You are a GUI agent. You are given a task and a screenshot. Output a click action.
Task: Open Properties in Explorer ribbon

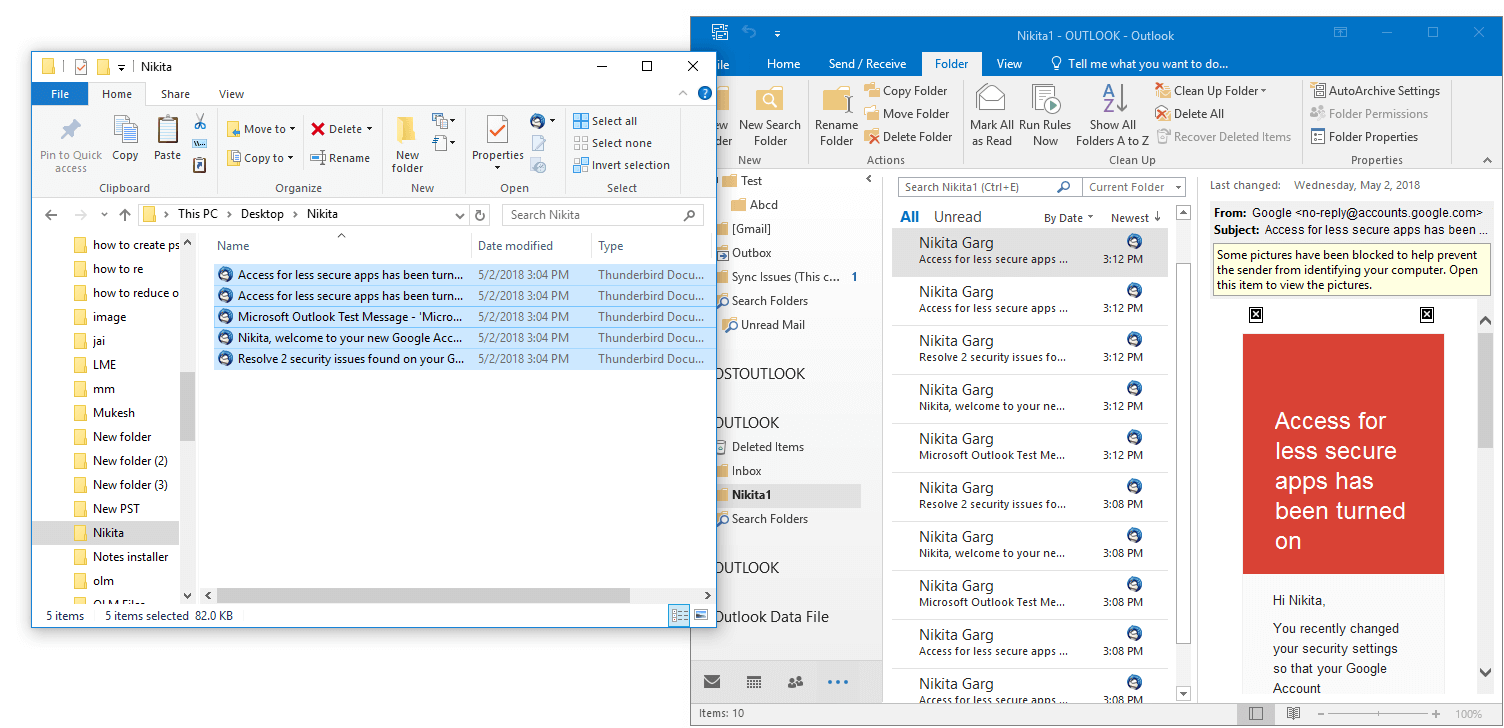(x=498, y=142)
